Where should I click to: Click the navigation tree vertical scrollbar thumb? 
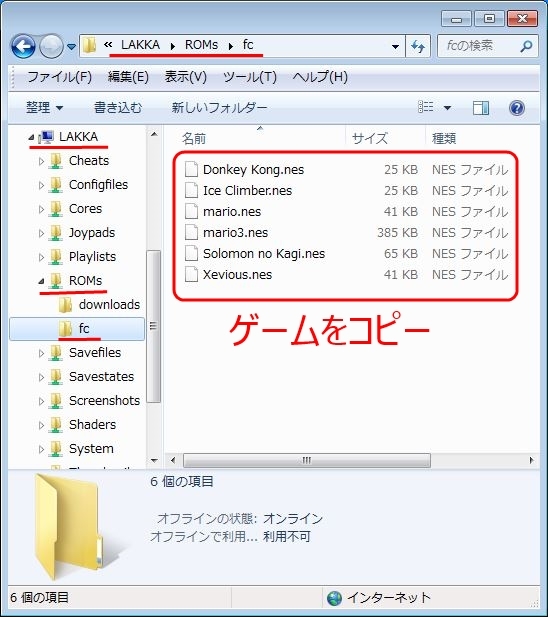(153, 326)
